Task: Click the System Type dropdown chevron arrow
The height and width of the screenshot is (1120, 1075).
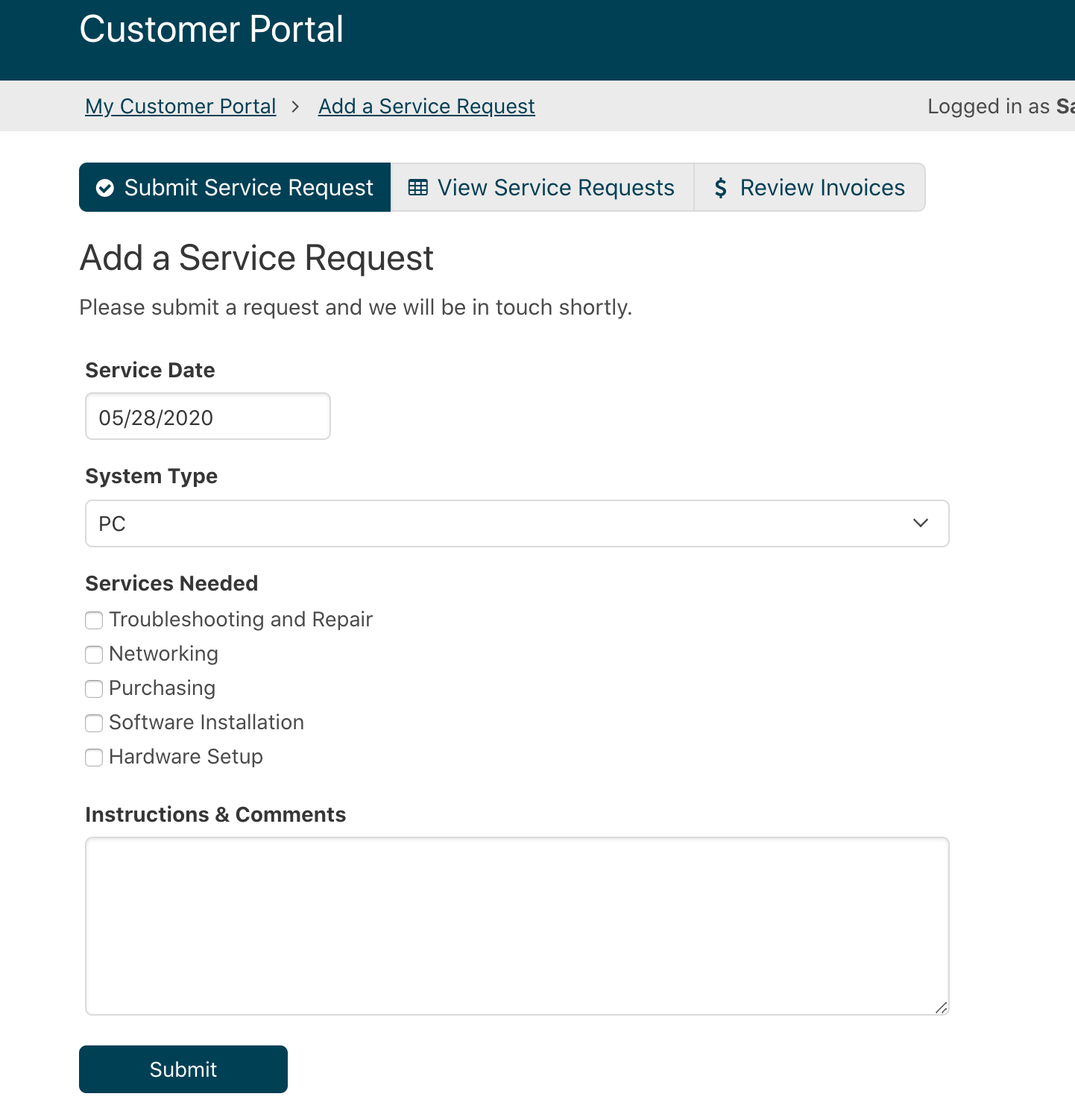Action: (x=921, y=523)
